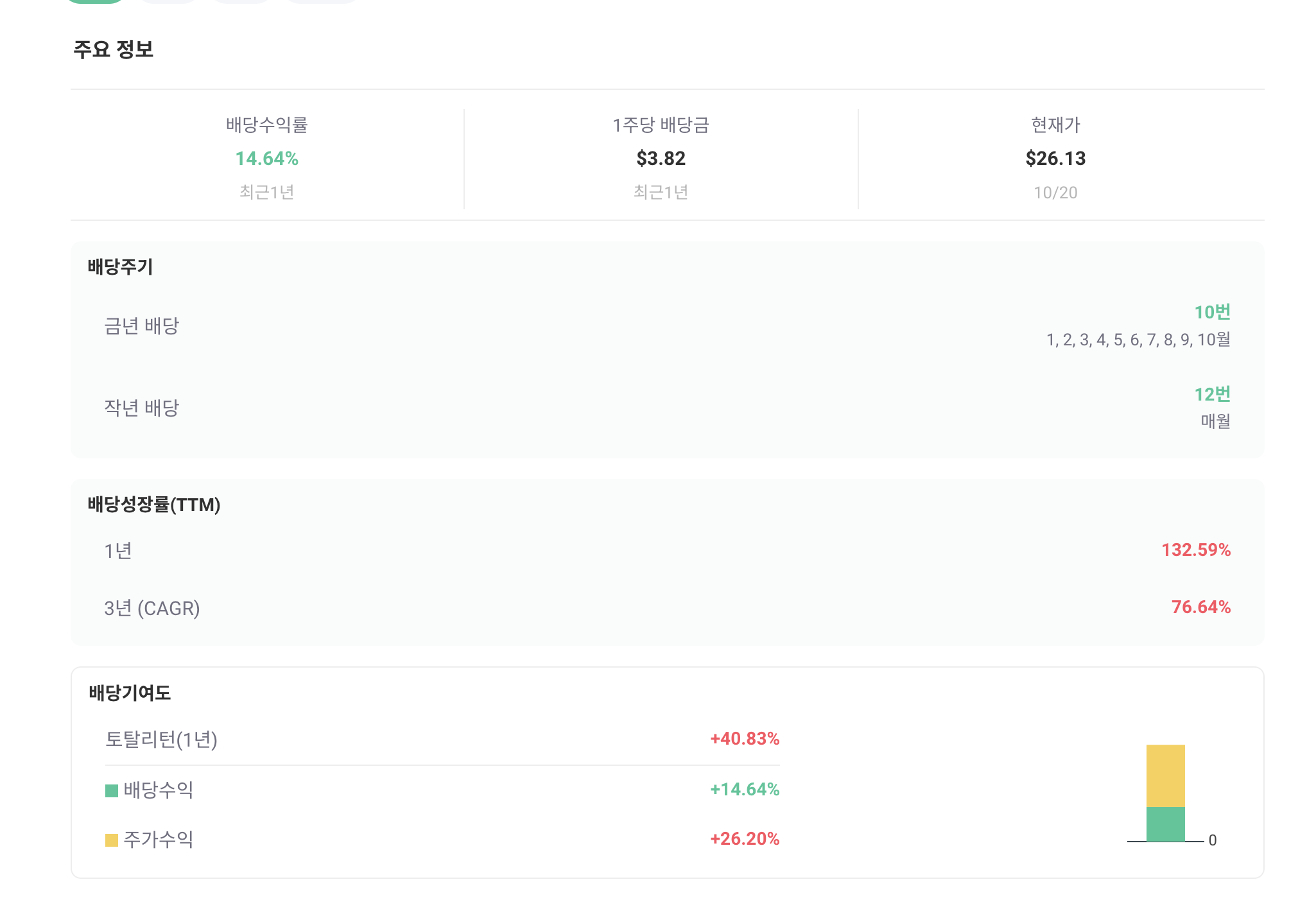Click the +40.83% total return value
This screenshot has height=909, width=1316.
point(744,739)
